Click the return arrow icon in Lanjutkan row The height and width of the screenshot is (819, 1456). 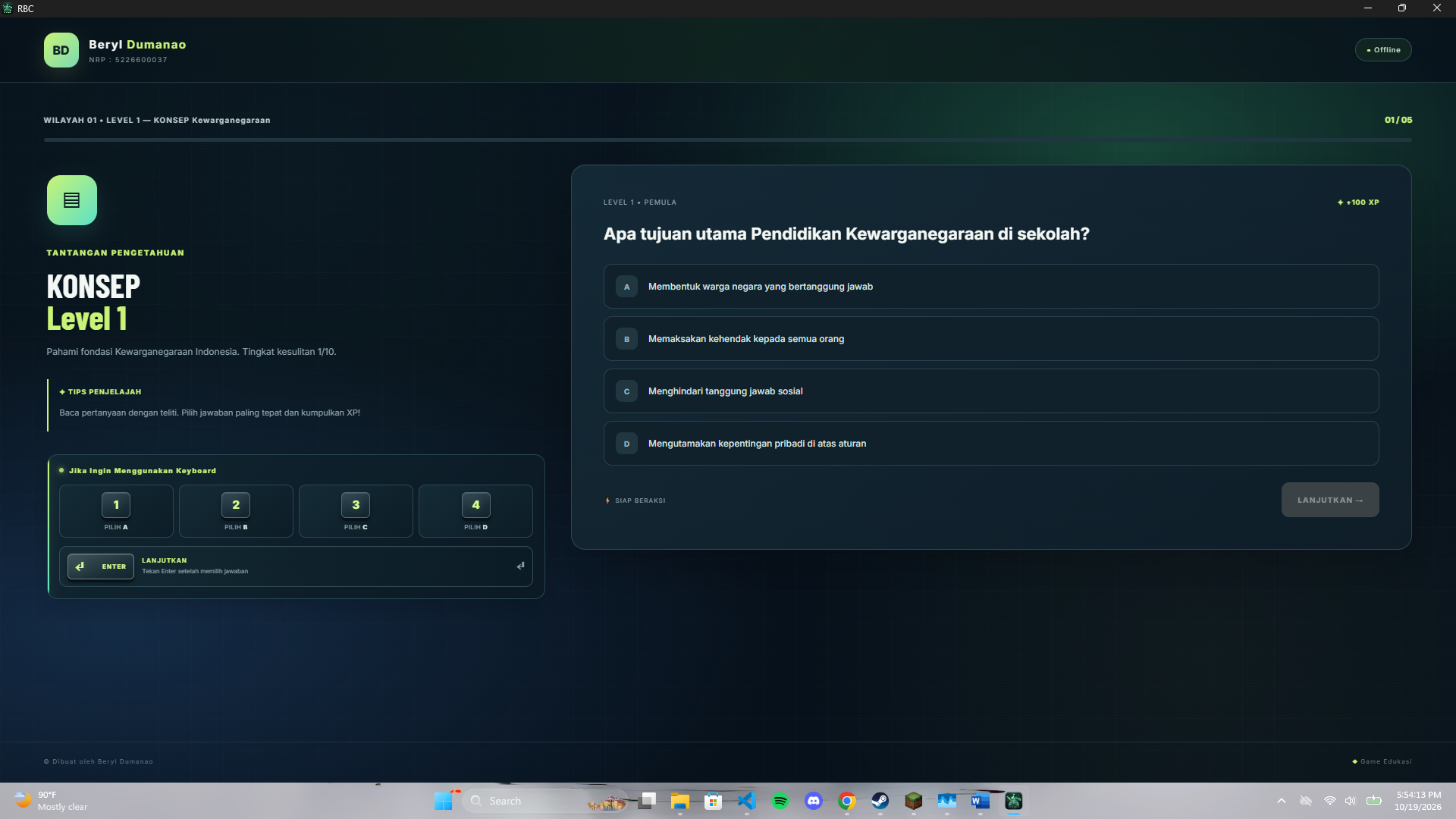520,566
